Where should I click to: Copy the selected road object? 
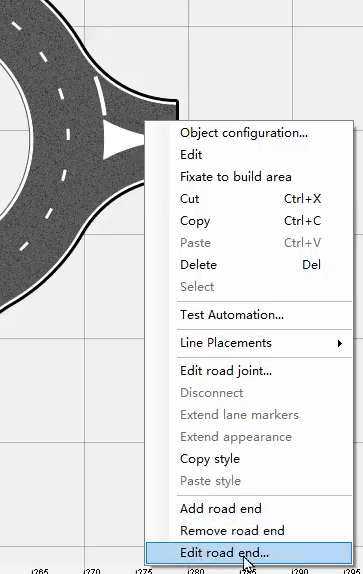pos(249,221)
